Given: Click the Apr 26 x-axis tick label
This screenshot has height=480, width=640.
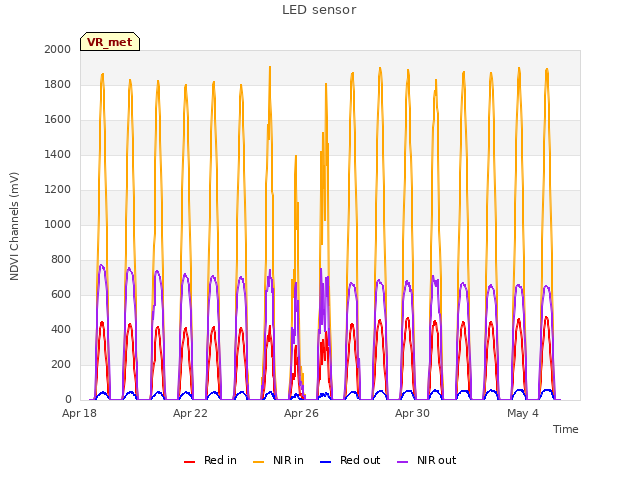Looking at the screenshot, I should [301, 413].
